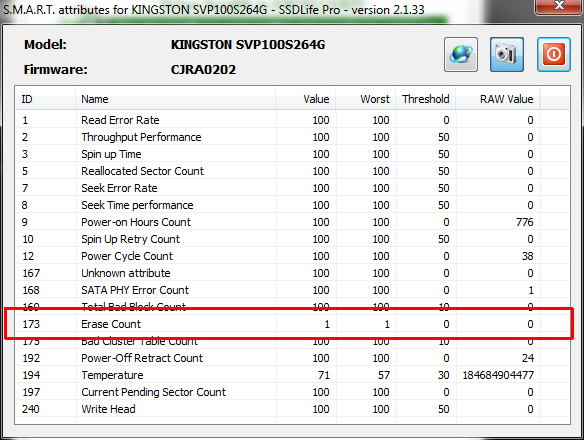Select the Write Head row

tap(292, 409)
